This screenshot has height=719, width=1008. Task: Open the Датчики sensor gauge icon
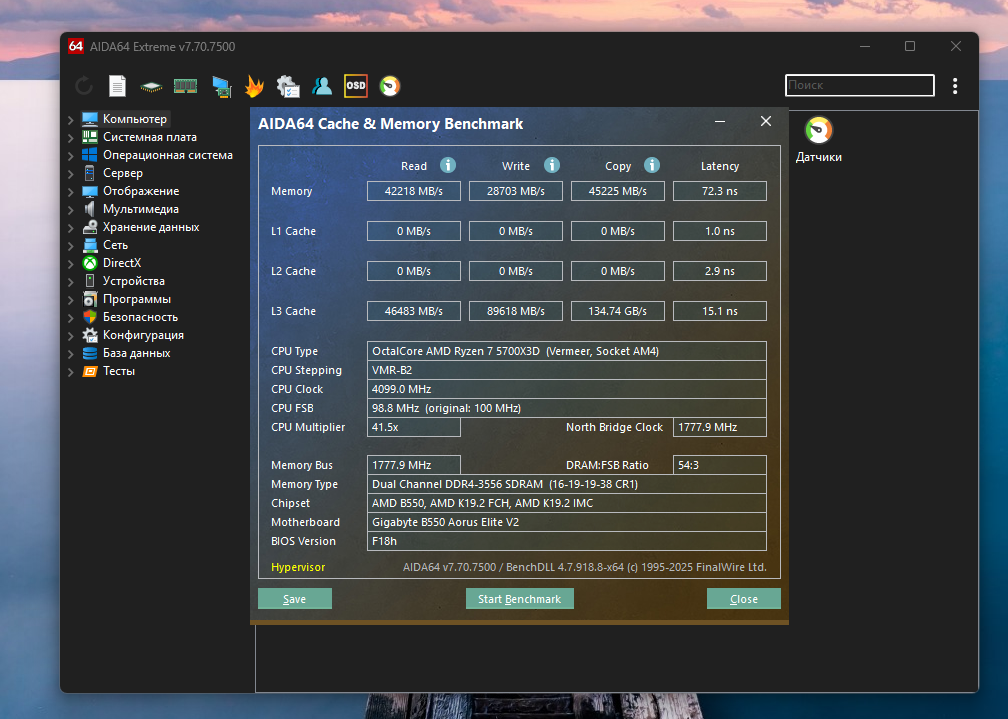818,131
